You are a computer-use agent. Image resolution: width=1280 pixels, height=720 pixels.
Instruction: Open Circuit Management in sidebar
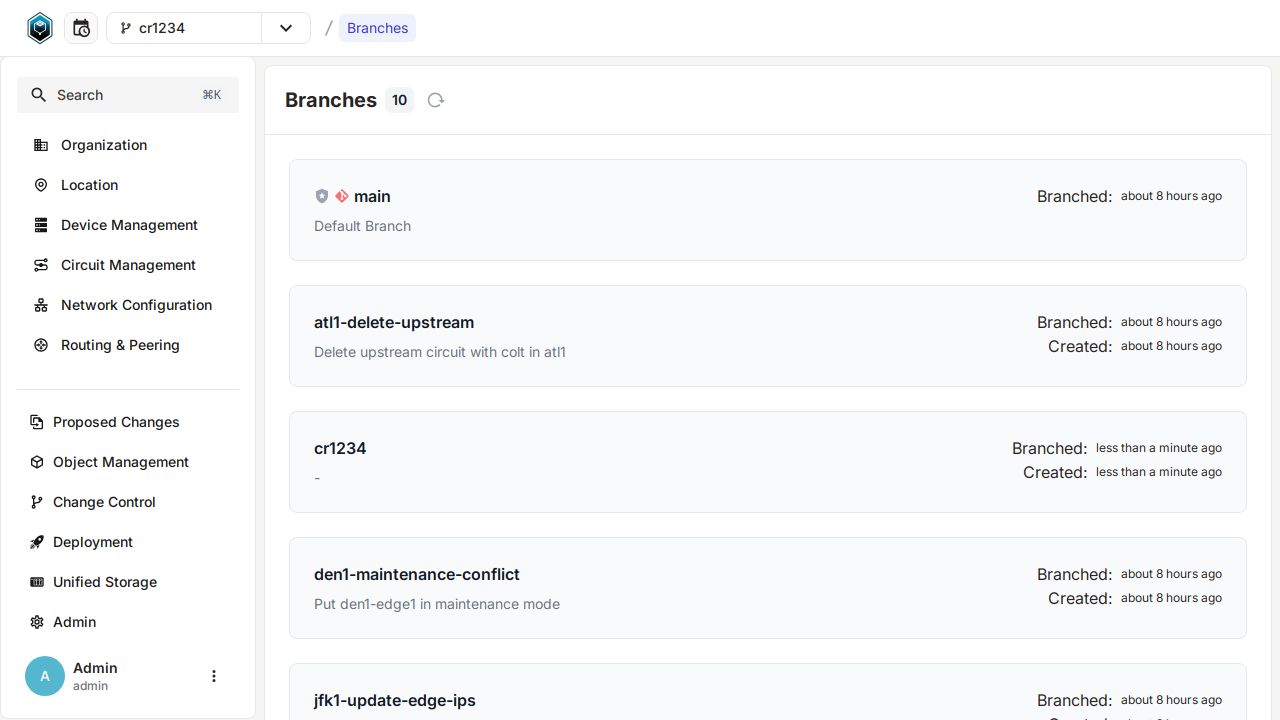[x=128, y=265]
